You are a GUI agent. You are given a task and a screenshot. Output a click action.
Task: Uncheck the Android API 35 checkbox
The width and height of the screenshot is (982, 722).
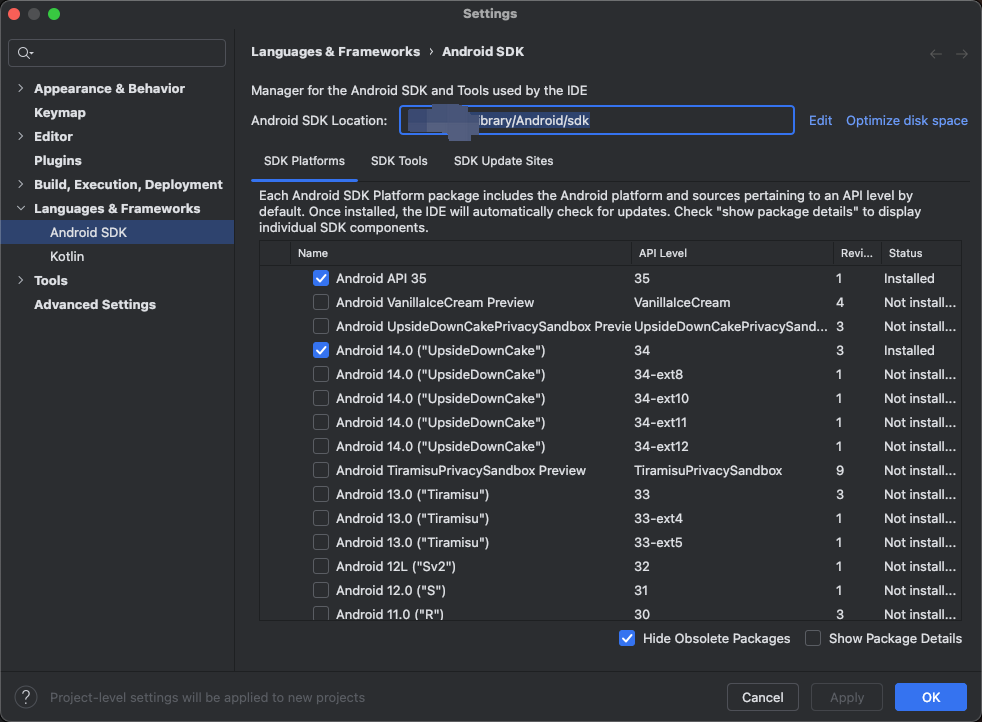point(321,278)
